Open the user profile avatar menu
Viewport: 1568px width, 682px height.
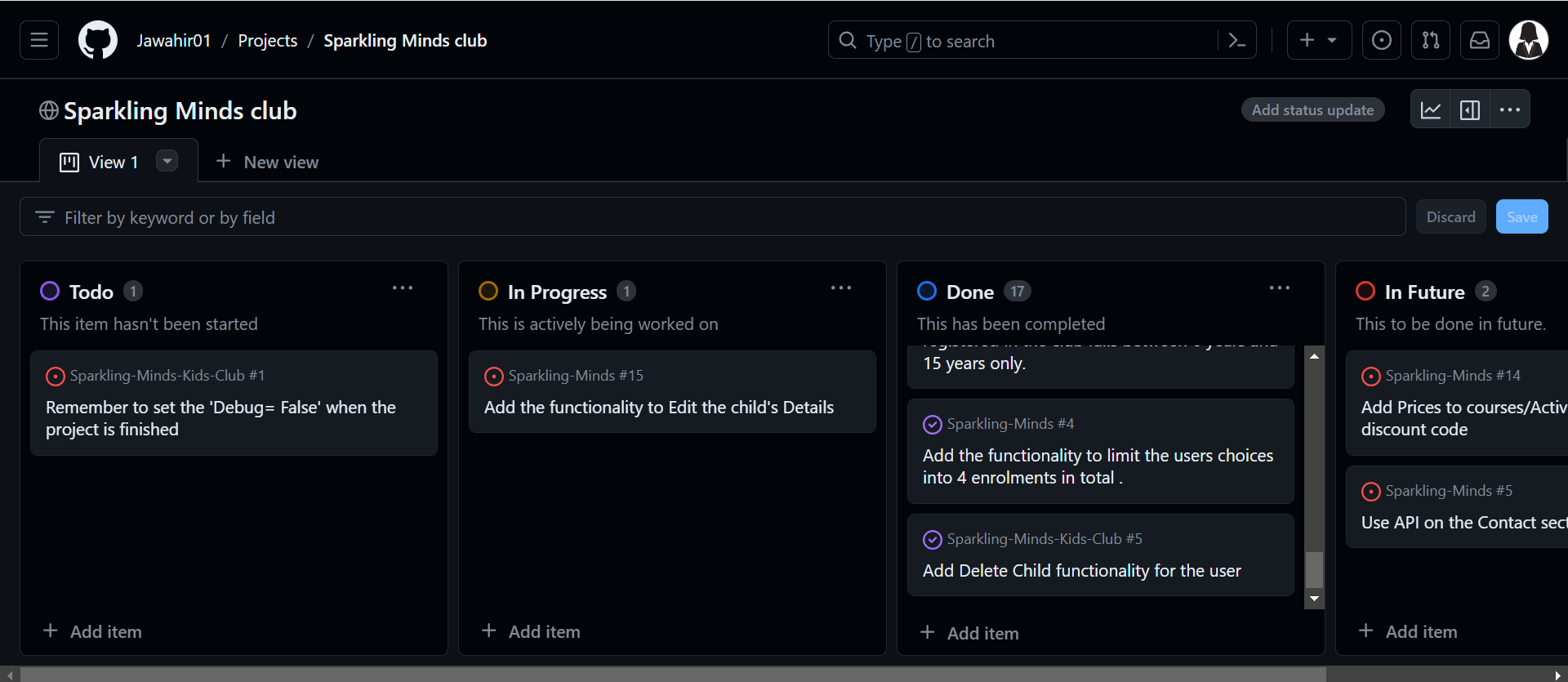[x=1529, y=40]
